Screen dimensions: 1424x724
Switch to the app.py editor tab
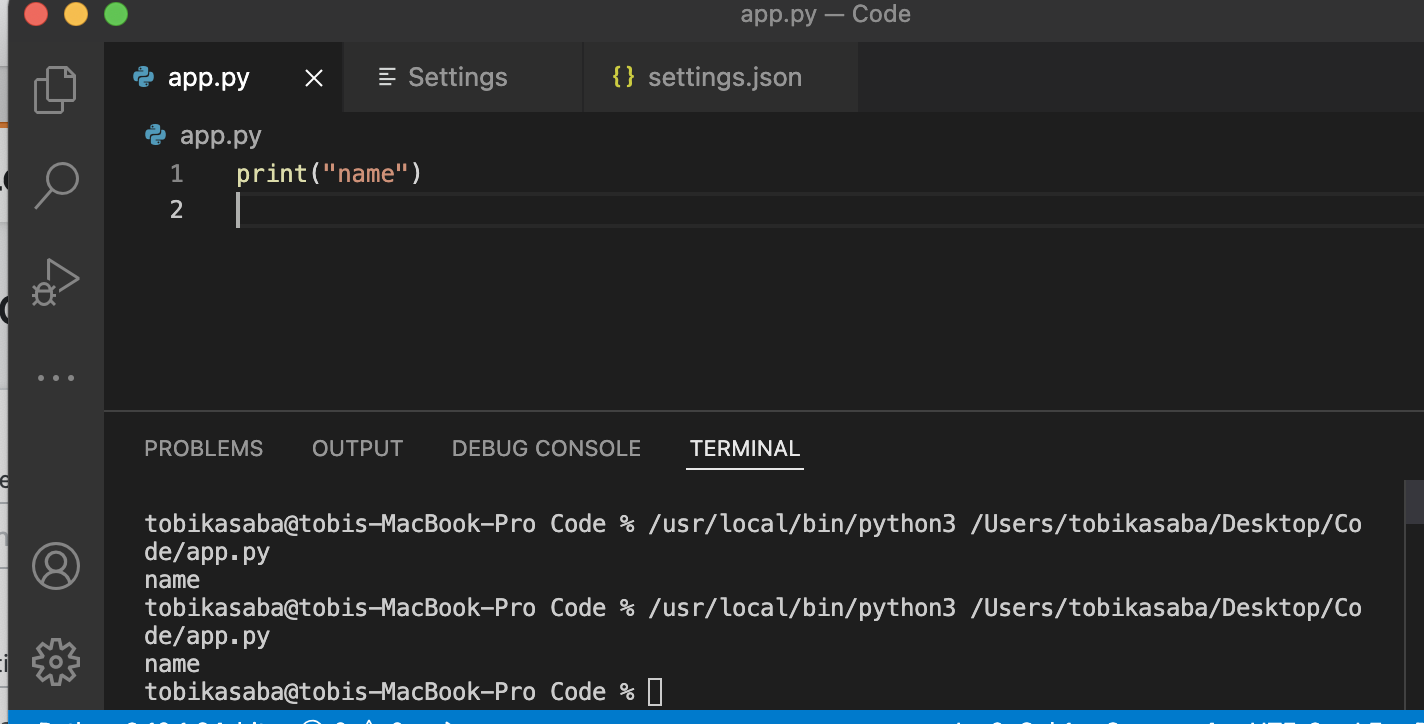click(208, 78)
